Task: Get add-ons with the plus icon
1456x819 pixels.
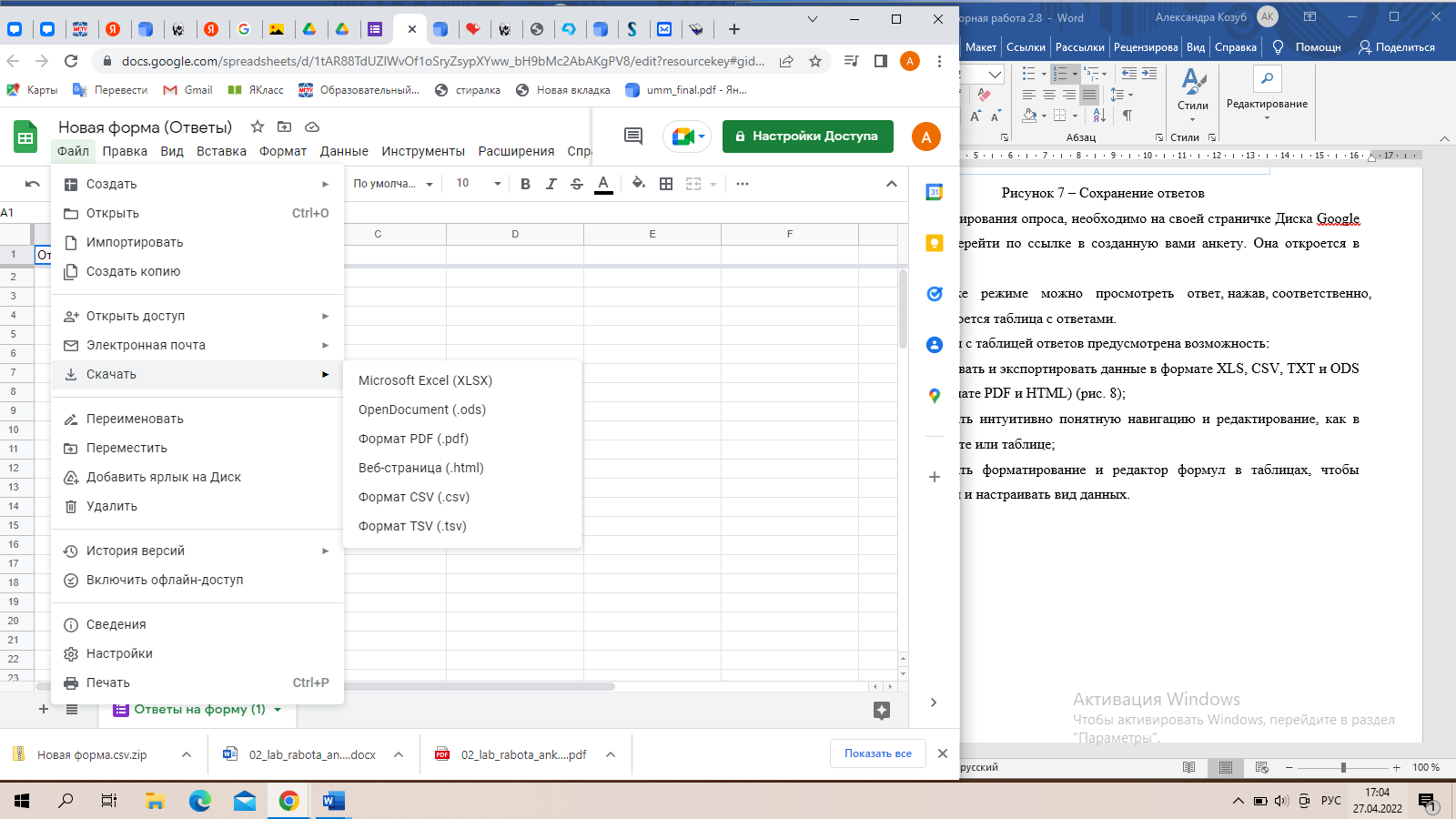Action: tap(934, 477)
